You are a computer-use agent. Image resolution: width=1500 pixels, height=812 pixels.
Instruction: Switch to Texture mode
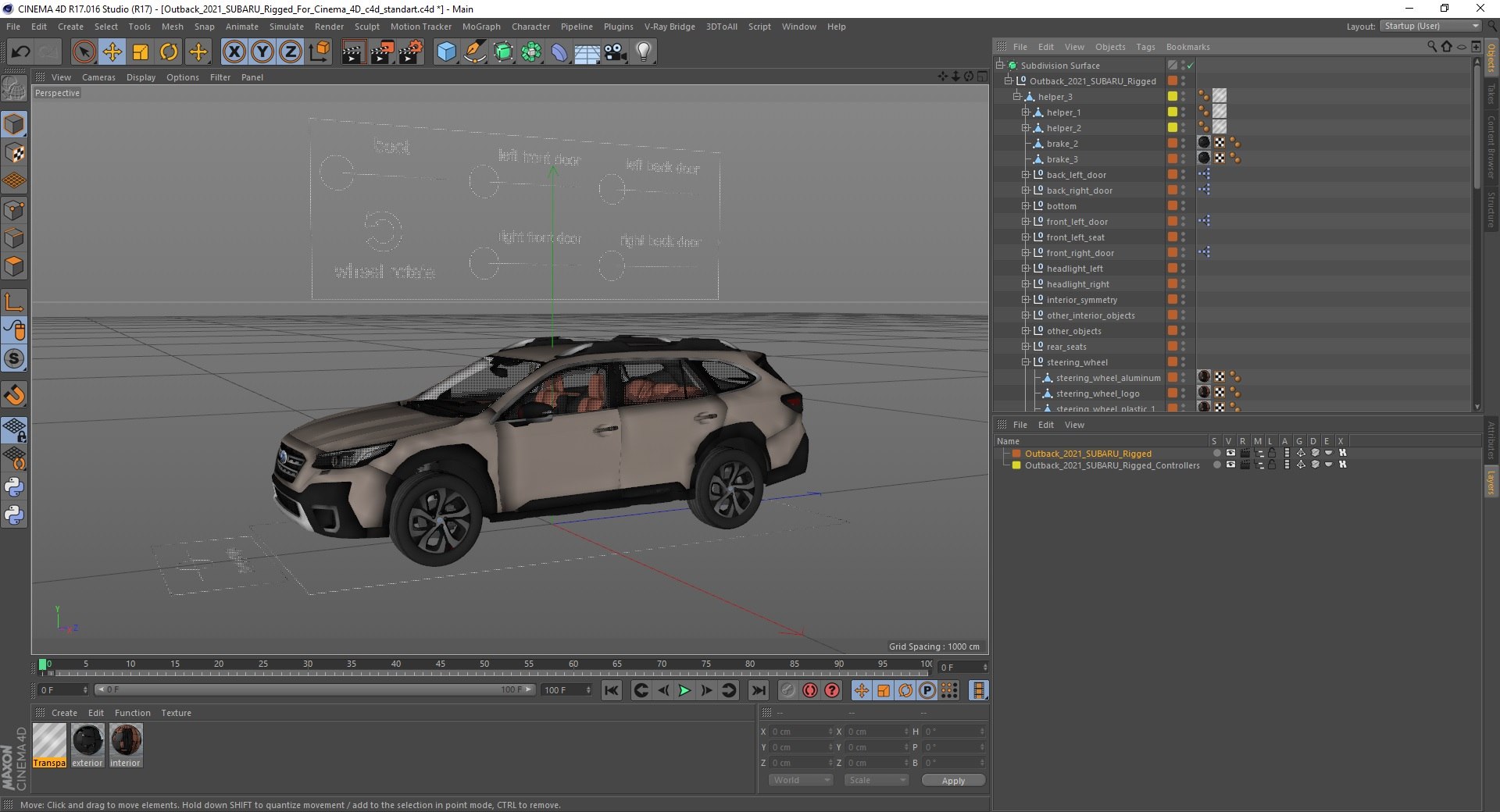14,153
